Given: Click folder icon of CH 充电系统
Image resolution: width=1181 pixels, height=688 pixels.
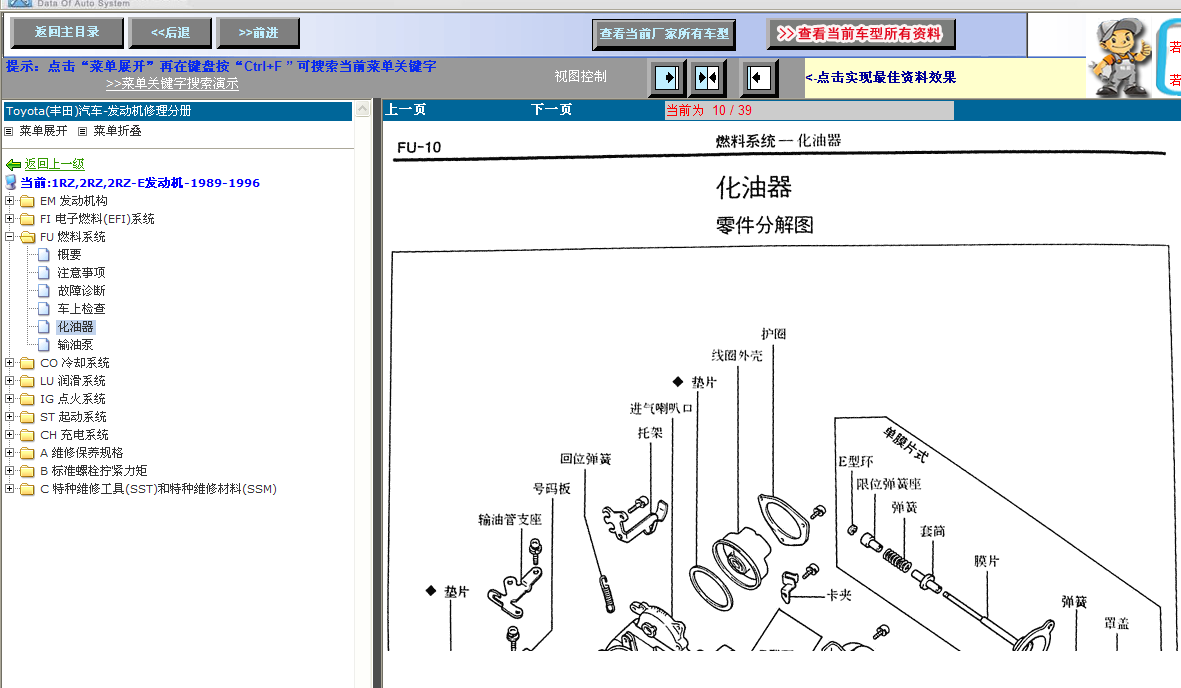Looking at the screenshot, I should pos(27,436).
